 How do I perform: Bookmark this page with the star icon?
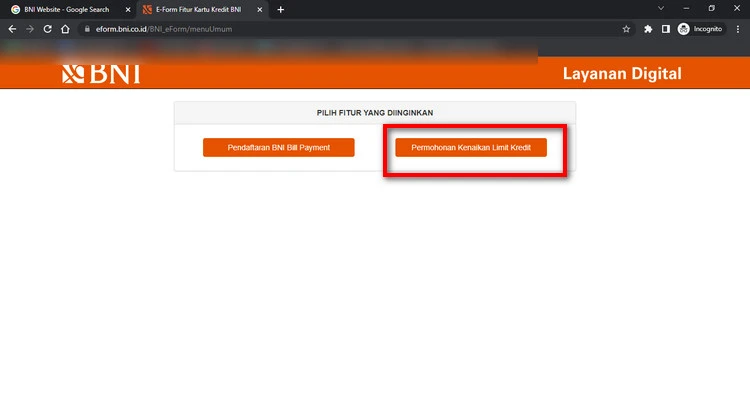pyautogui.click(x=626, y=29)
